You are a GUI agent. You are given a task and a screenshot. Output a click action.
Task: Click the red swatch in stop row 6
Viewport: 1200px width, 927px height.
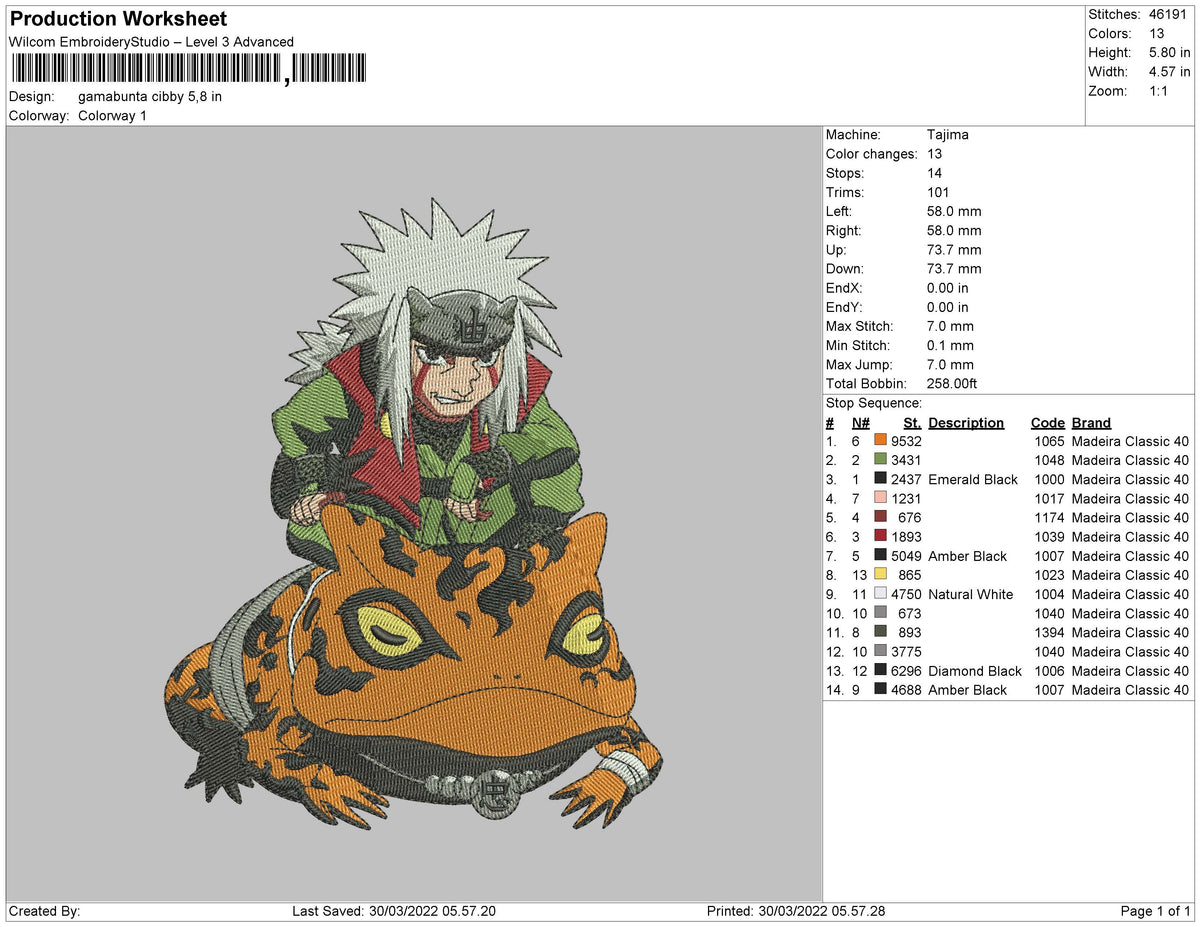880,537
